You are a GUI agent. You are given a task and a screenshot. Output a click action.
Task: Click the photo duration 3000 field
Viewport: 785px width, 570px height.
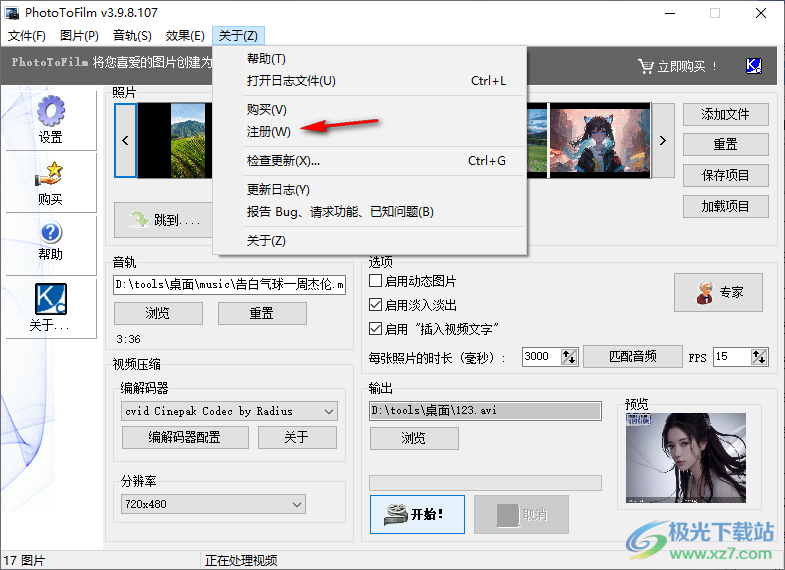pos(542,357)
